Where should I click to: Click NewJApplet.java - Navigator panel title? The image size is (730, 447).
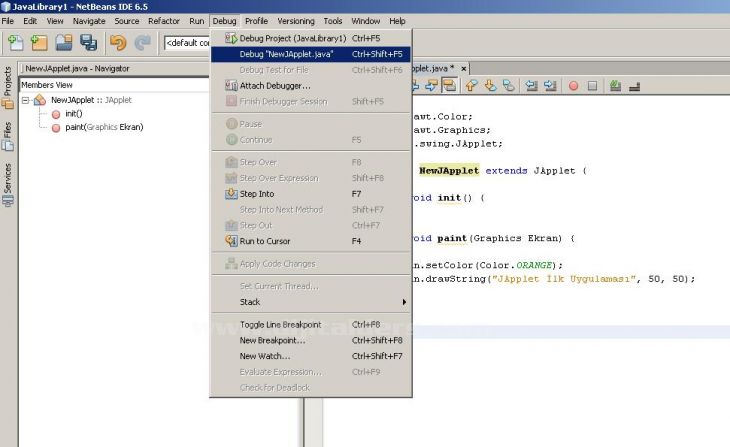(77, 68)
